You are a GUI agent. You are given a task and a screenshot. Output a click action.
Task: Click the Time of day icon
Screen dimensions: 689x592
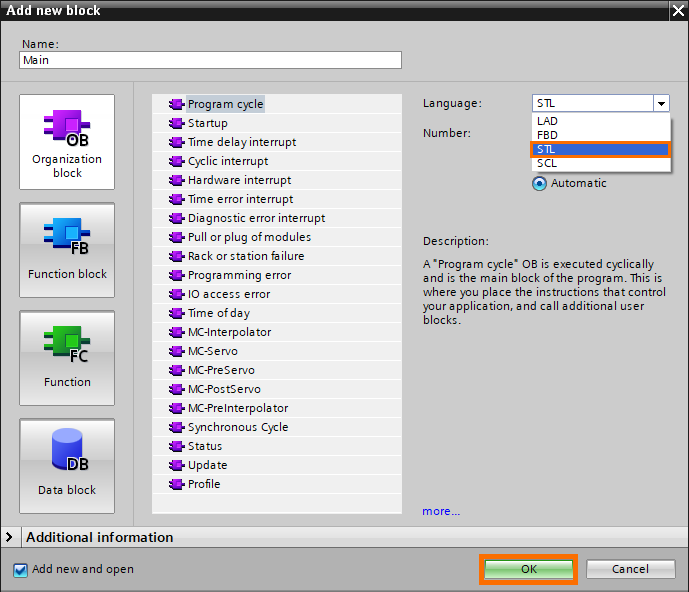point(177,313)
